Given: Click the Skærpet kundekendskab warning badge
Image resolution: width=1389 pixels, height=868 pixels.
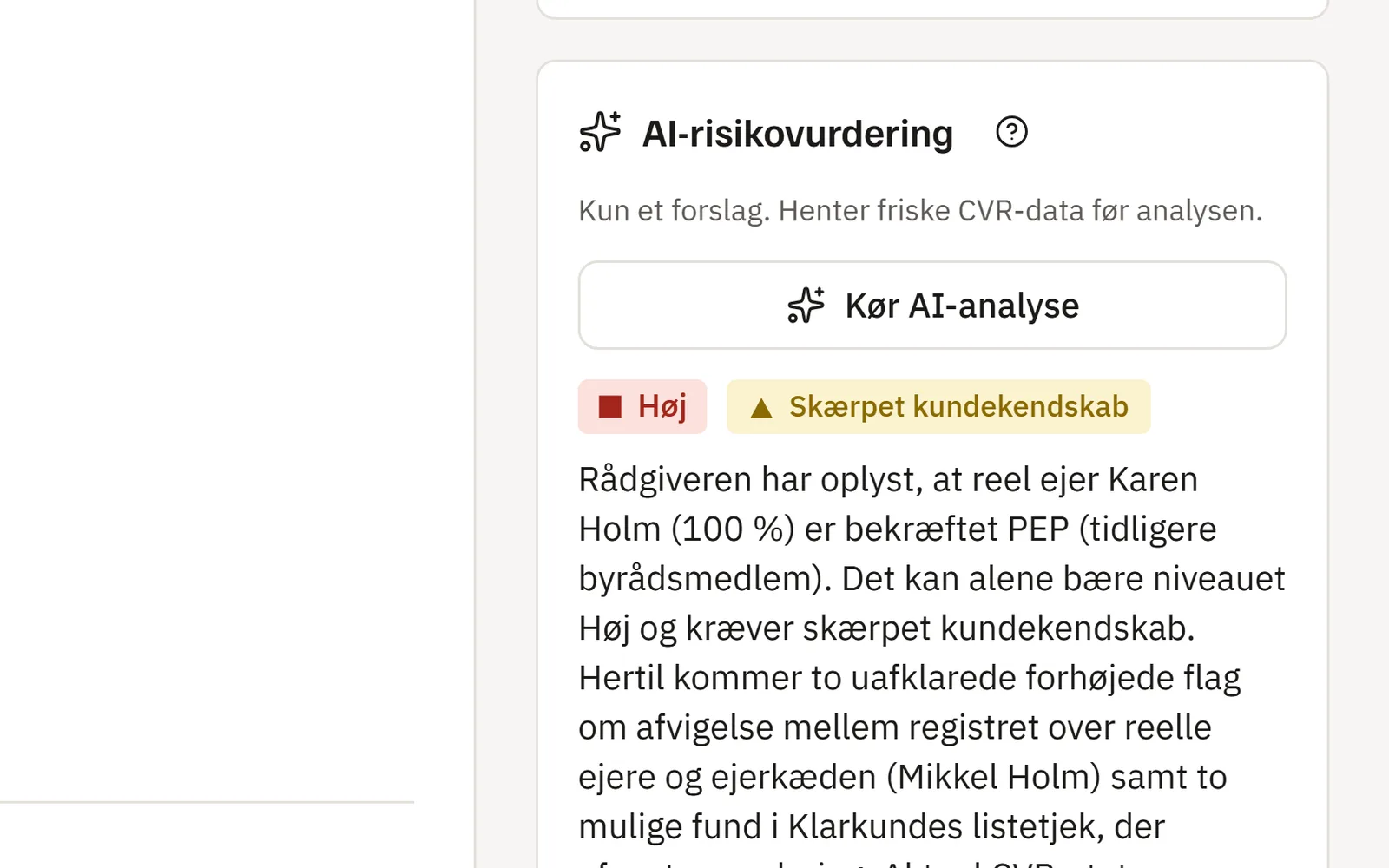Looking at the screenshot, I should [x=938, y=406].
